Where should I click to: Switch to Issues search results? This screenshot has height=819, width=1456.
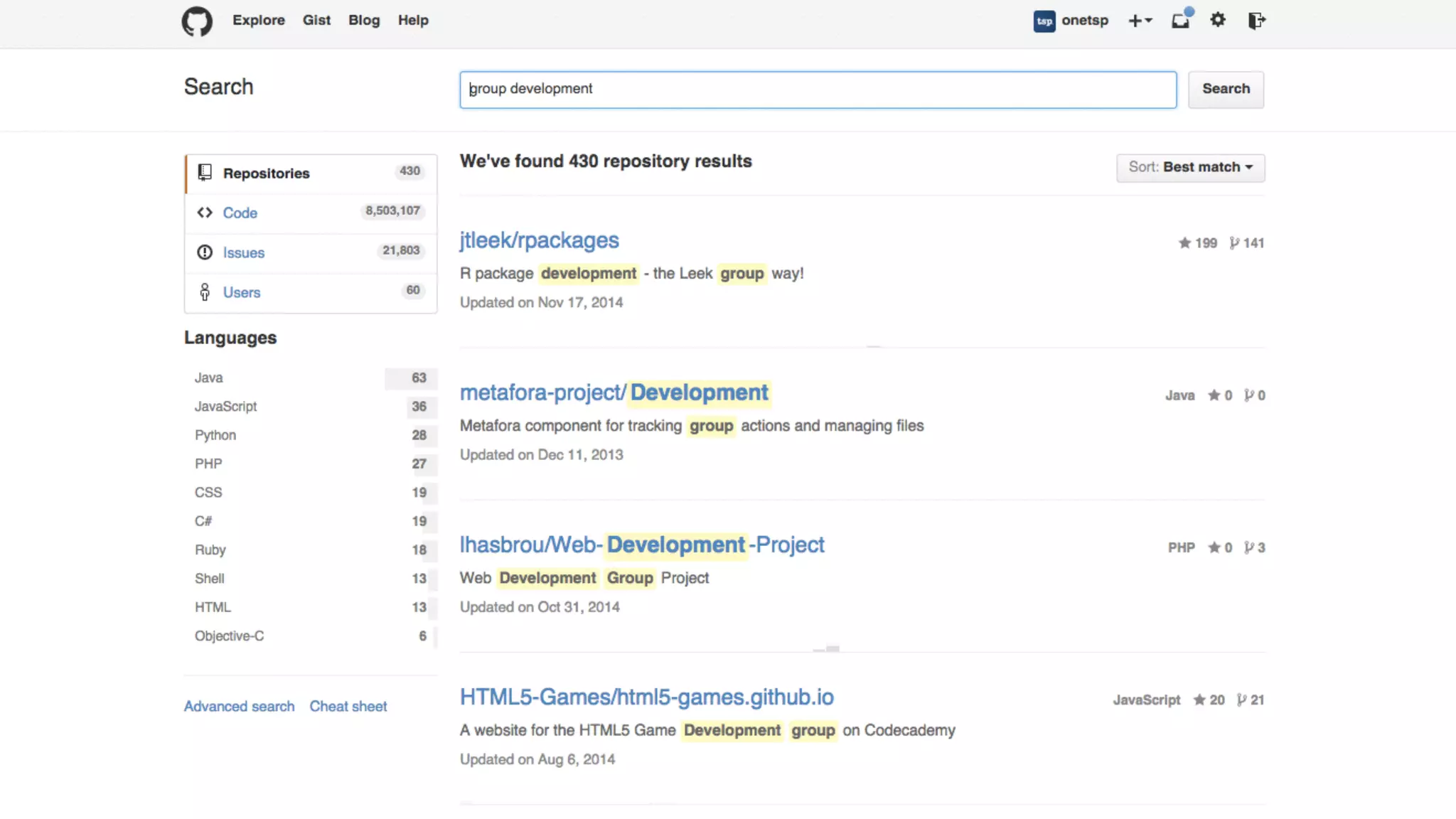tap(243, 252)
